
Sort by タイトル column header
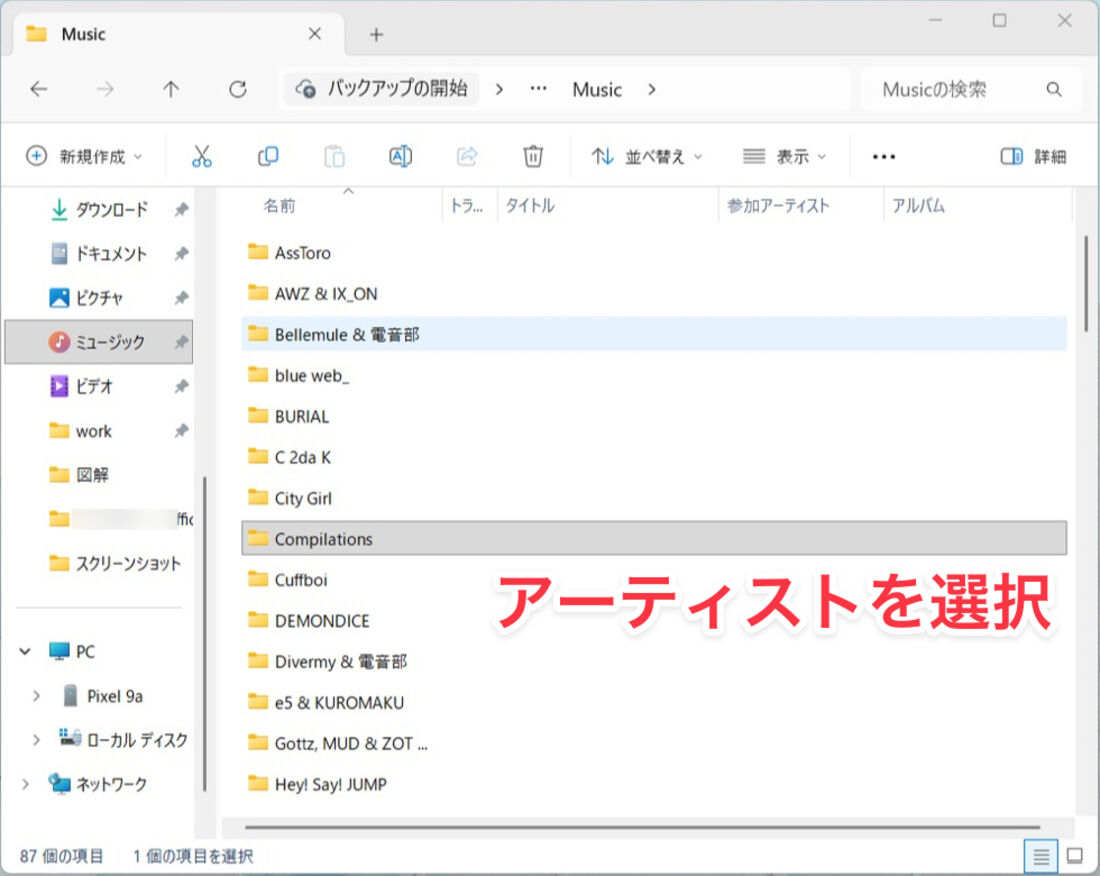tap(530, 205)
